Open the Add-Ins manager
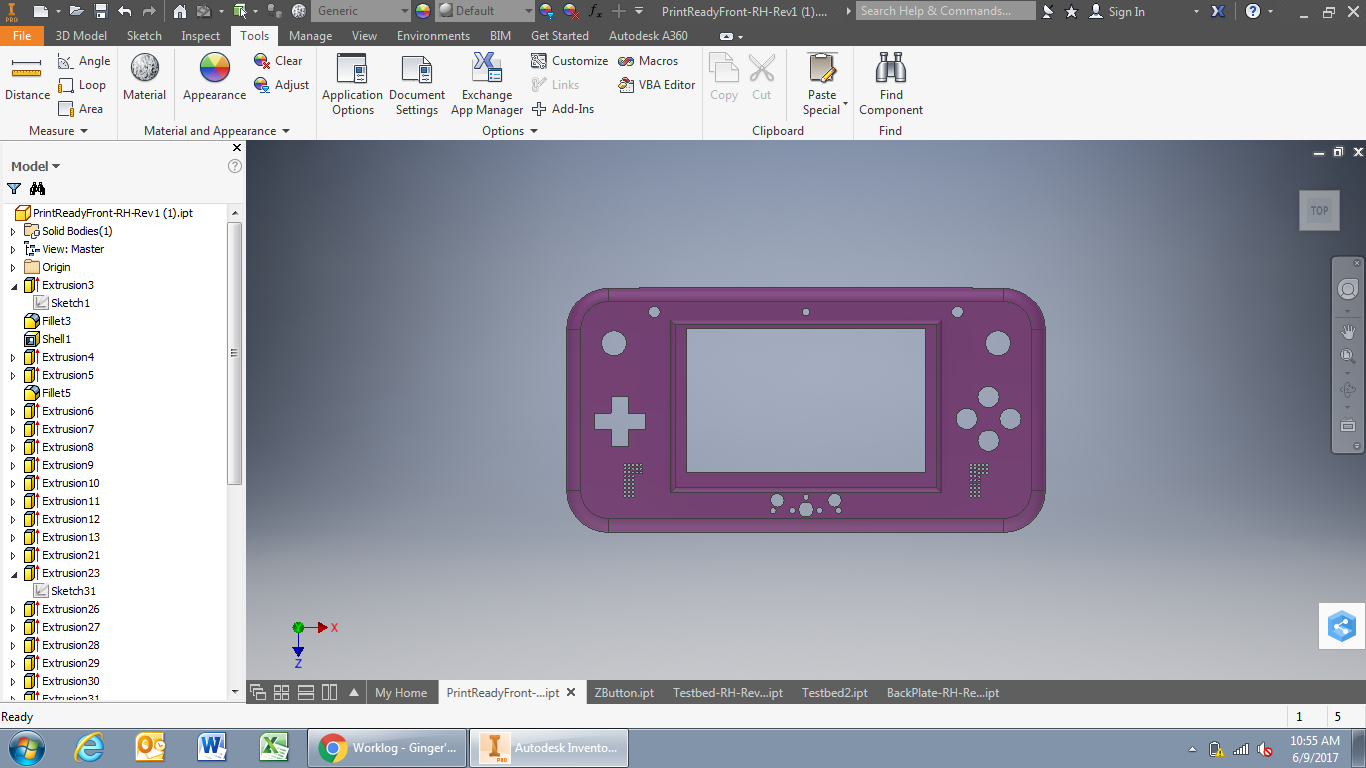Image resolution: width=1366 pixels, height=768 pixels. [562, 109]
